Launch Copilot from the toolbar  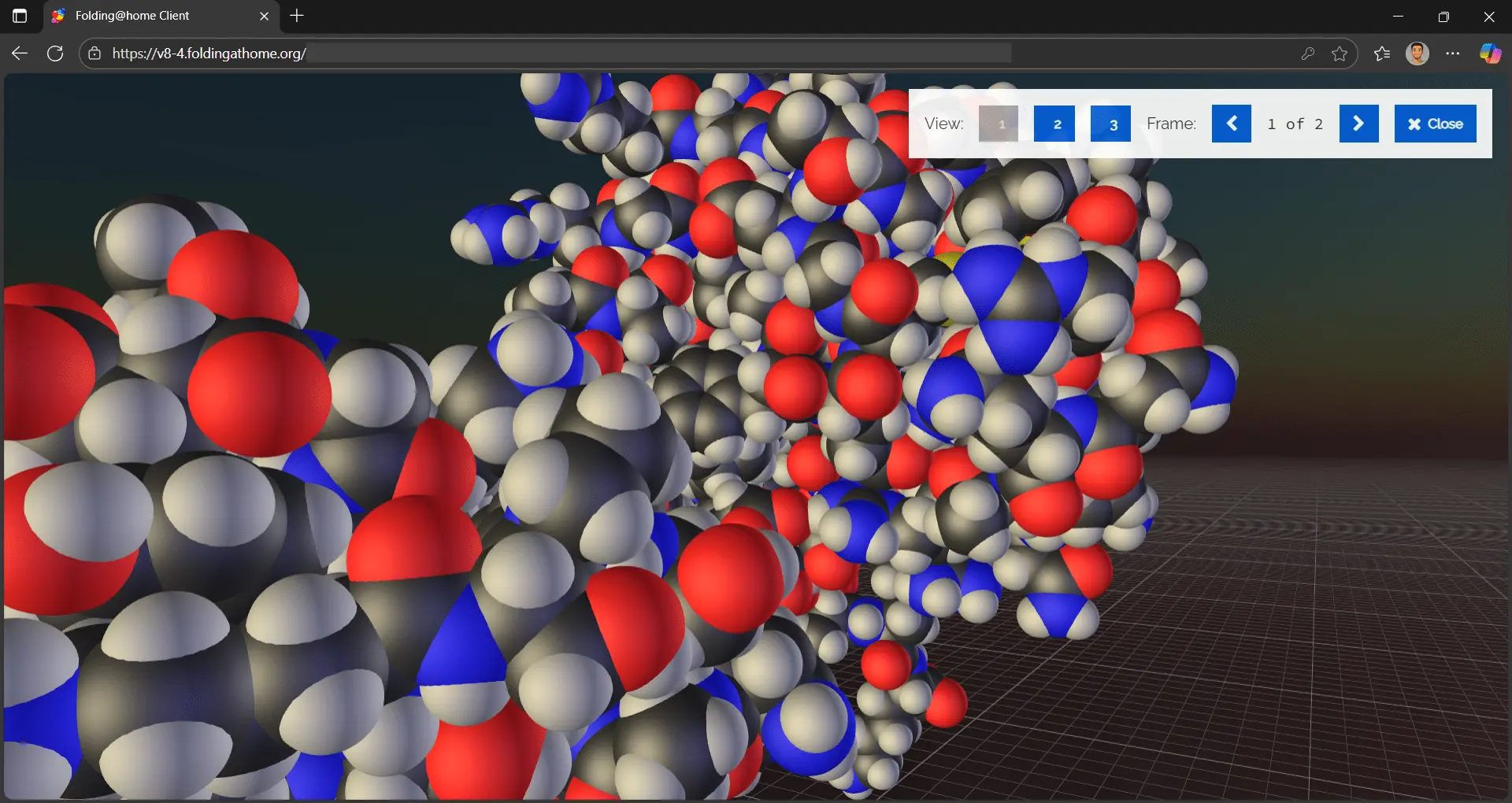pyautogui.click(x=1489, y=54)
